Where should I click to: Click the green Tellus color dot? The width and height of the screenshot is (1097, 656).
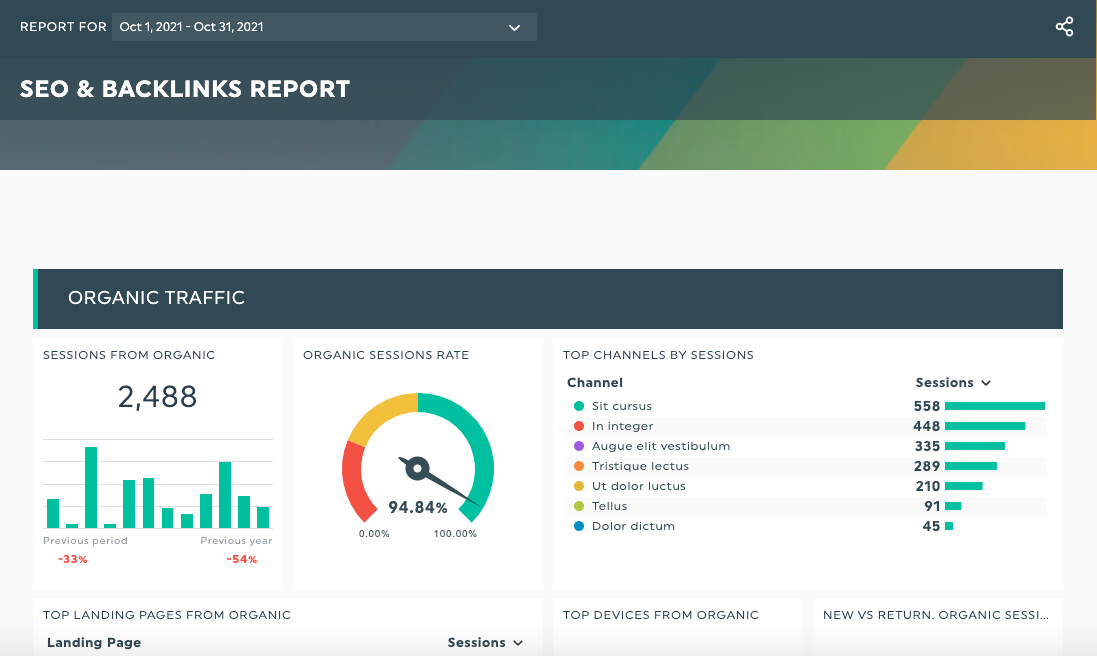click(579, 506)
